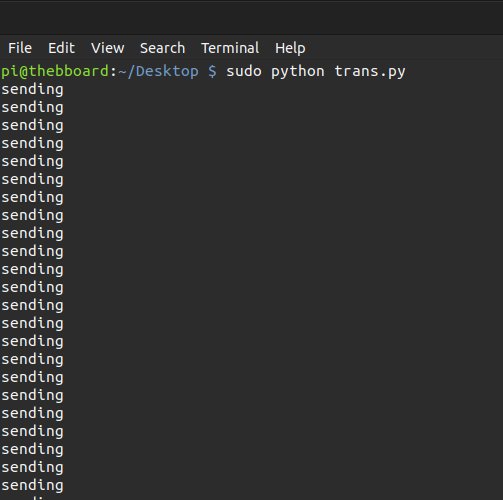Open the View menu
Viewport: 503px width, 500px height.
(x=108, y=48)
